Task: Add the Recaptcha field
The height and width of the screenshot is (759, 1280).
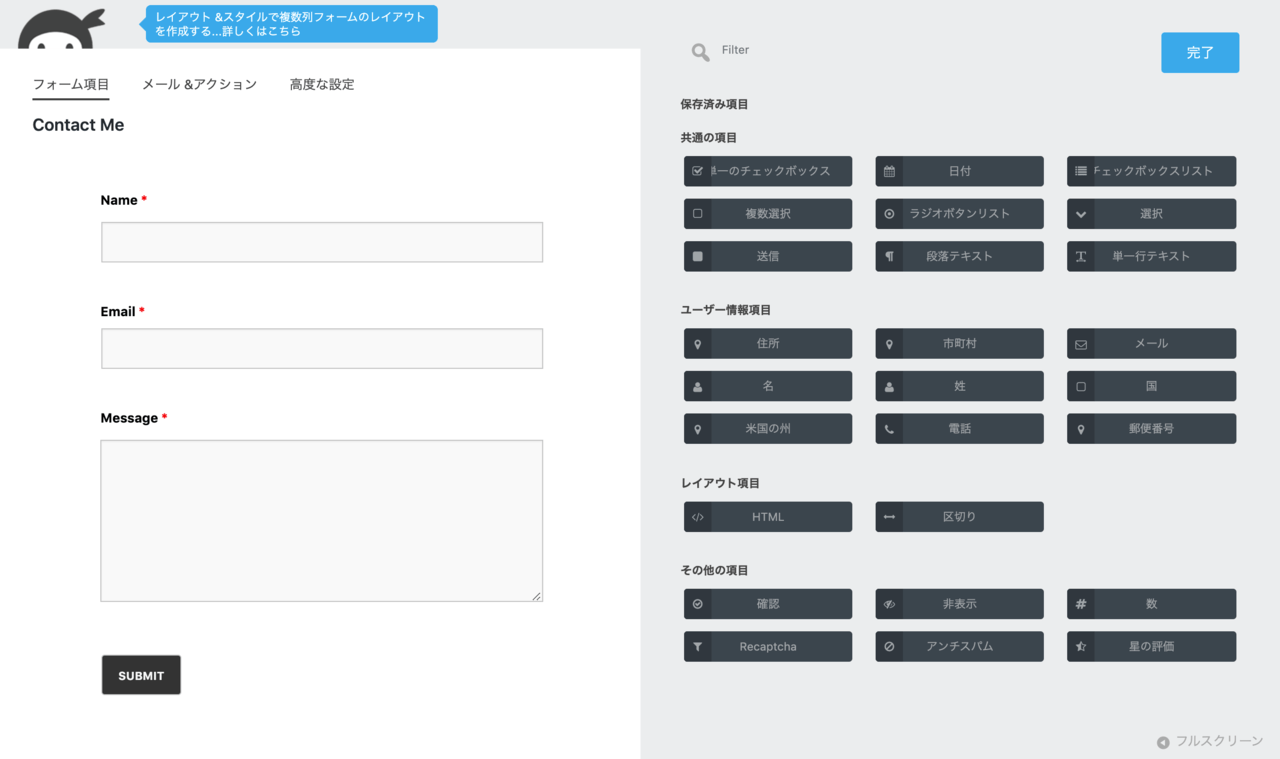Action: coord(768,647)
